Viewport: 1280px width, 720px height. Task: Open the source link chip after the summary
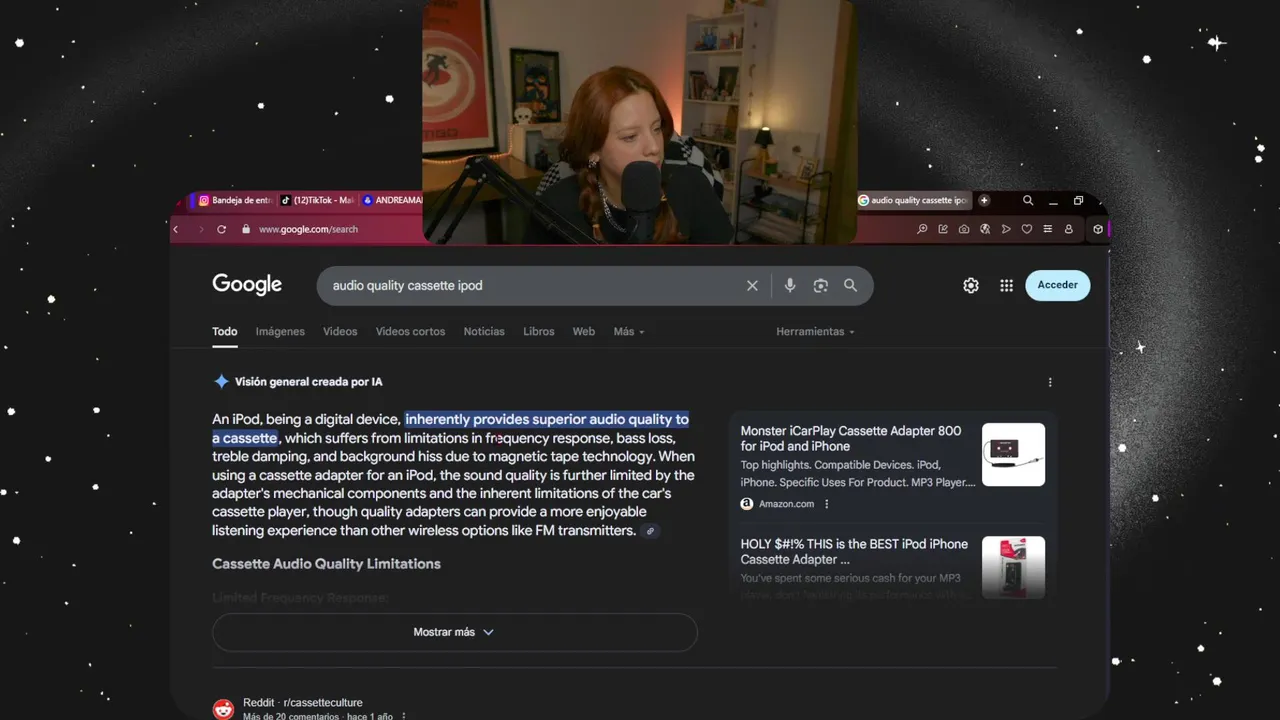pos(650,531)
